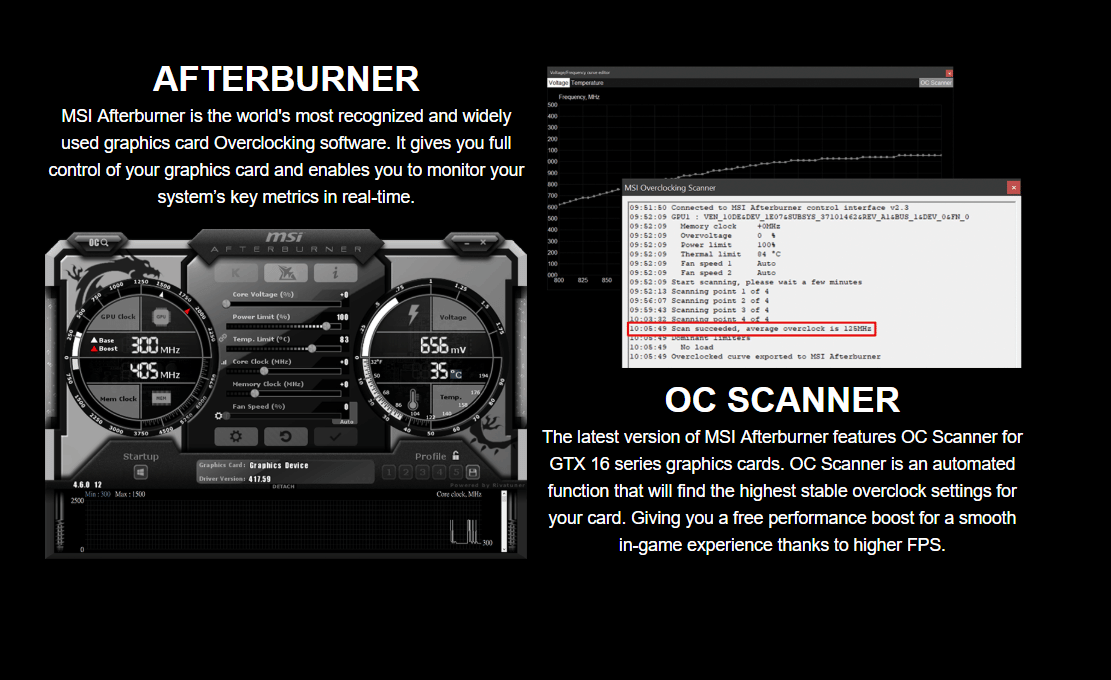Viewport: 1111px width, 680px height.
Task: Open Afterburner settings via the gear icon
Action: pos(236,437)
